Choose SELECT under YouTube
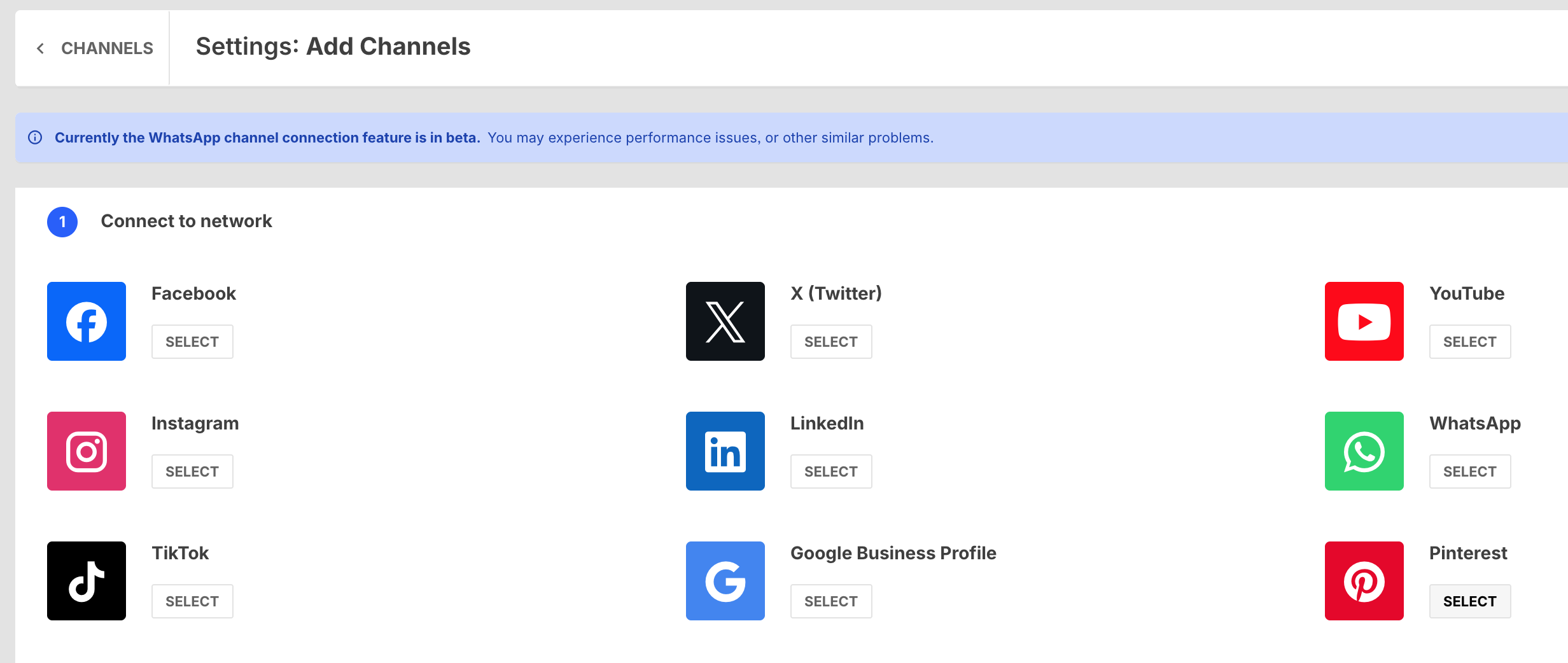Viewport: 1568px width, 663px height. [x=1470, y=342]
